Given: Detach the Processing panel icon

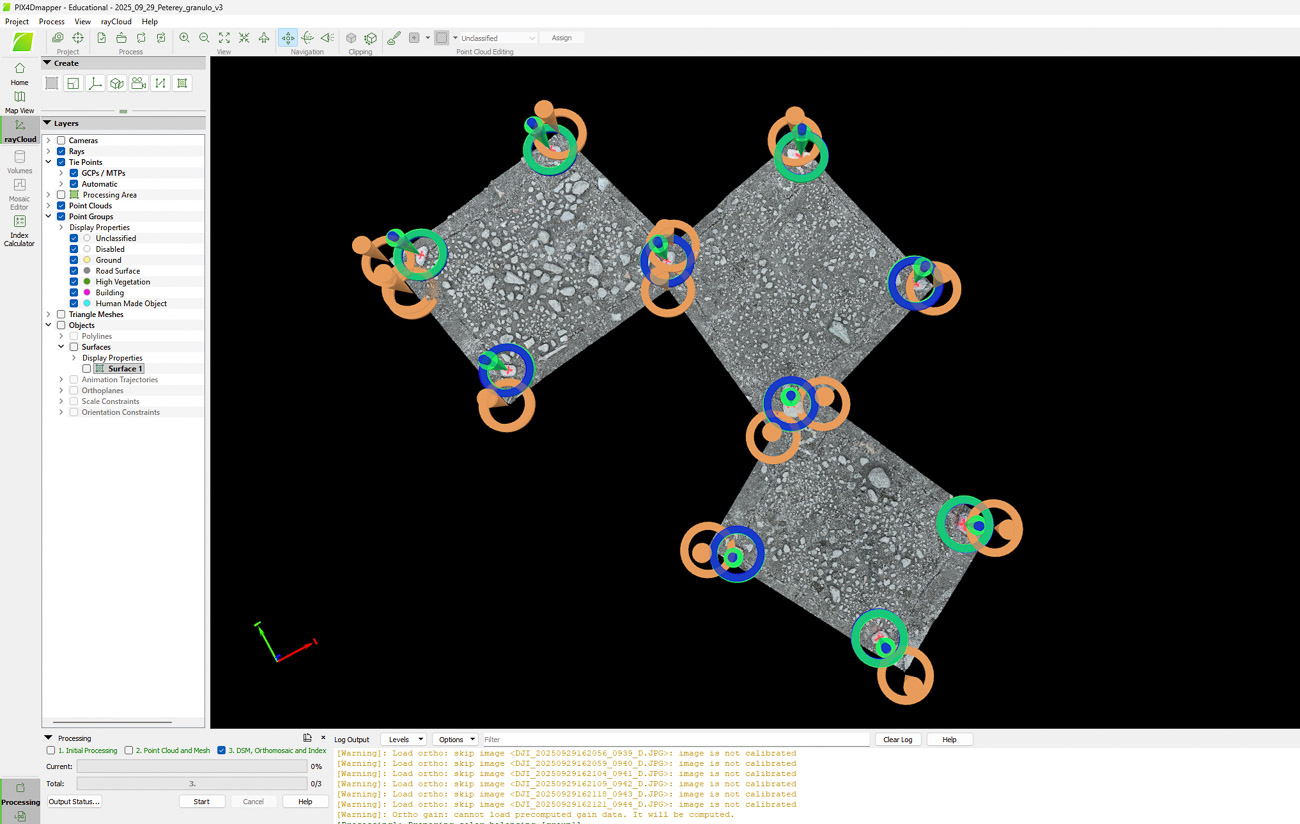Looking at the screenshot, I should click(307, 738).
